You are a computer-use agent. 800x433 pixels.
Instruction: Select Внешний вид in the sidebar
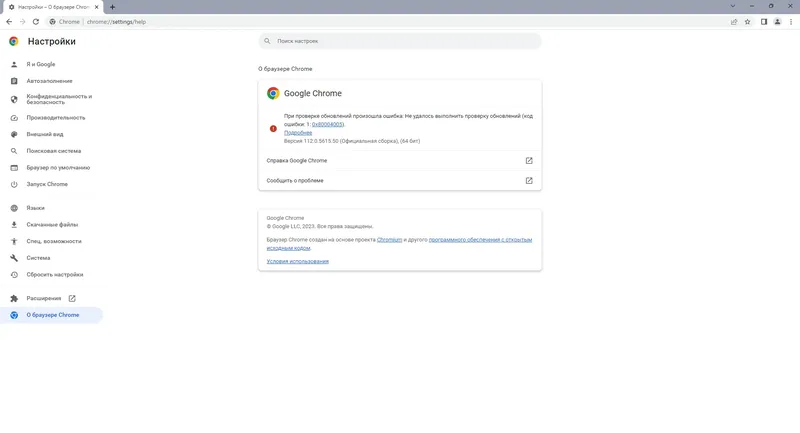click(x=45, y=133)
